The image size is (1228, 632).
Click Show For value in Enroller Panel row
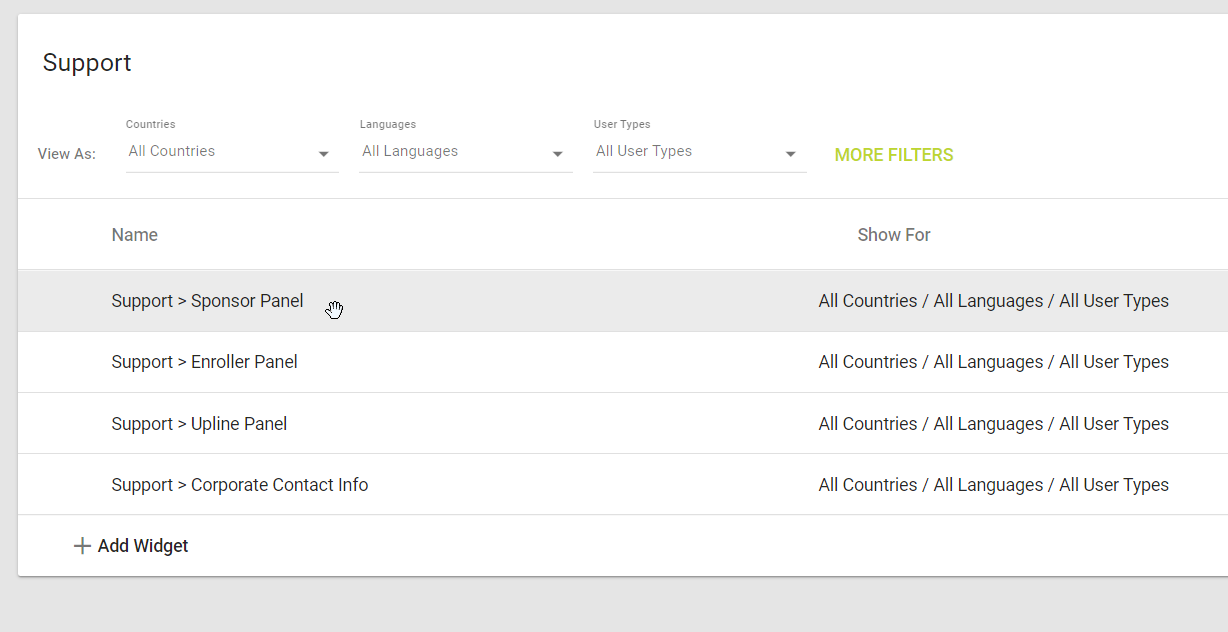coord(993,362)
